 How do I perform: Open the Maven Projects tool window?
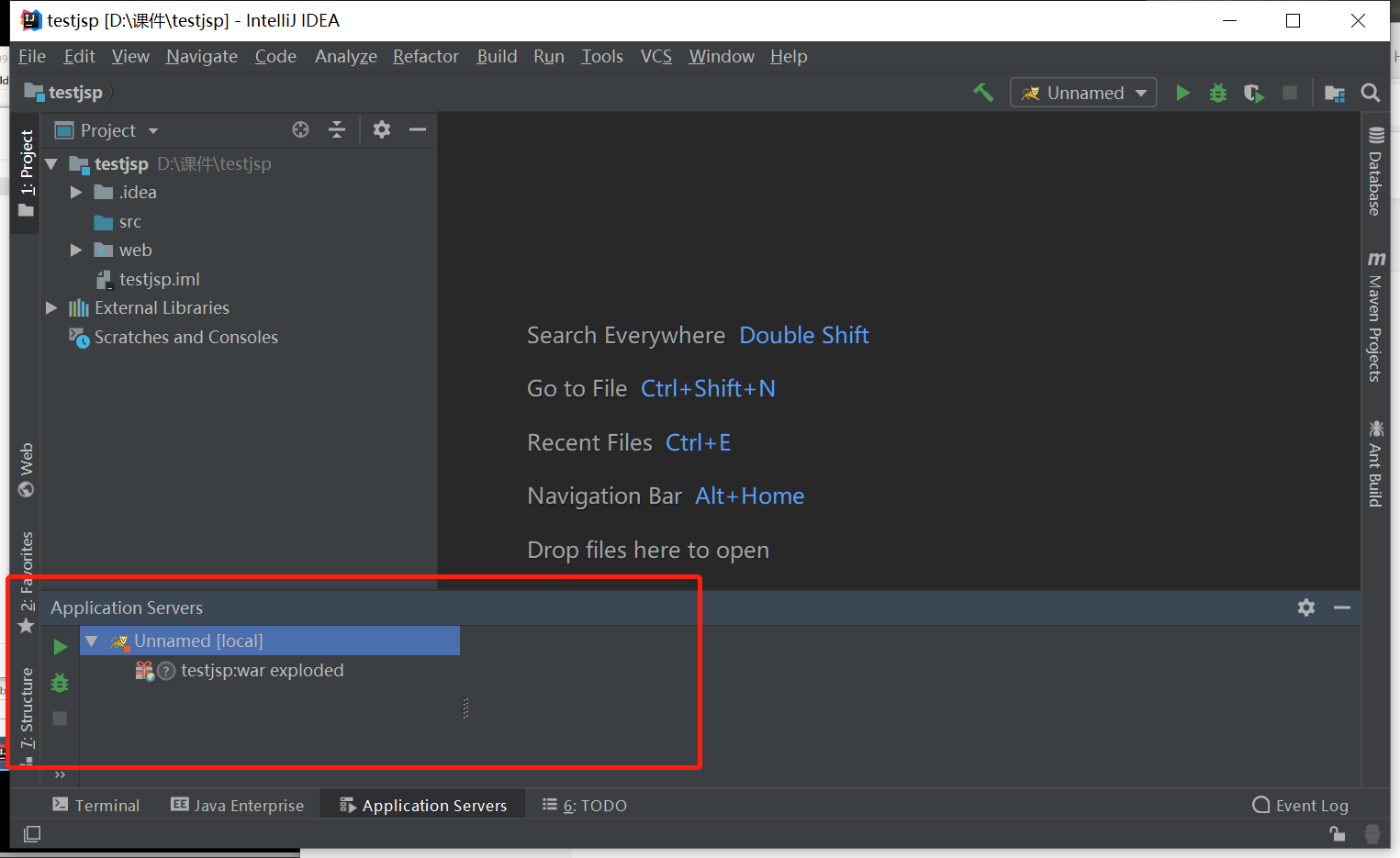1375,317
